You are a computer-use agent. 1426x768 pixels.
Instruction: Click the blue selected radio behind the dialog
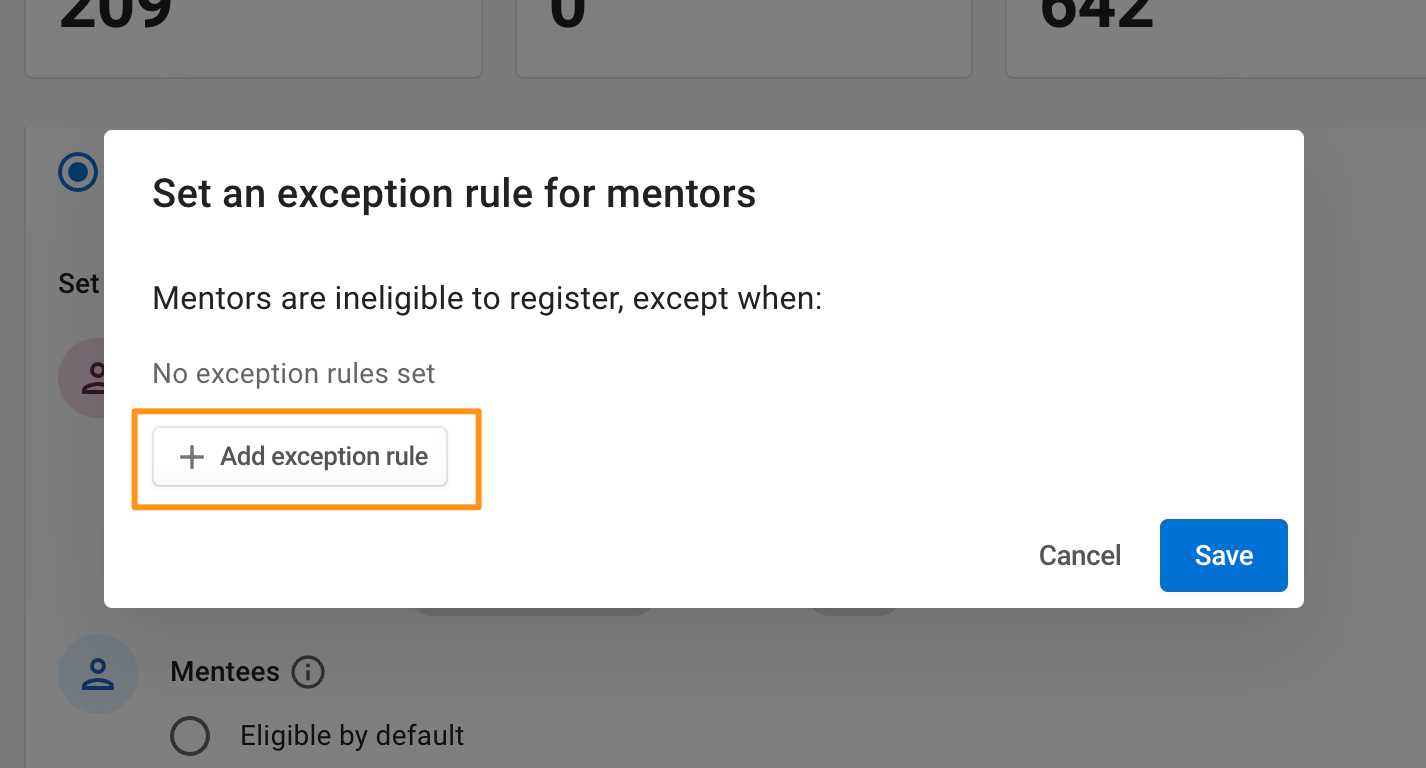pos(79,172)
